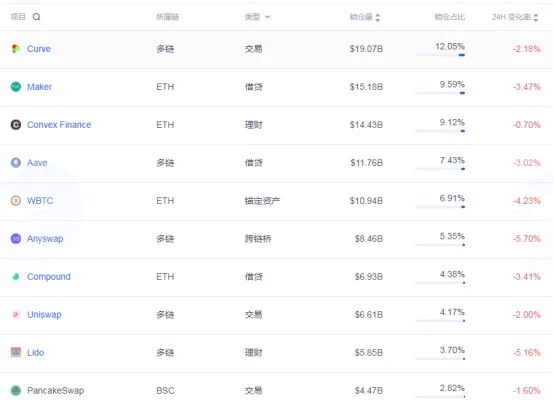Click the $14.43B value for Convex Finance
Image resolution: width=554 pixels, height=406 pixels.
click(x=366, y=125)
